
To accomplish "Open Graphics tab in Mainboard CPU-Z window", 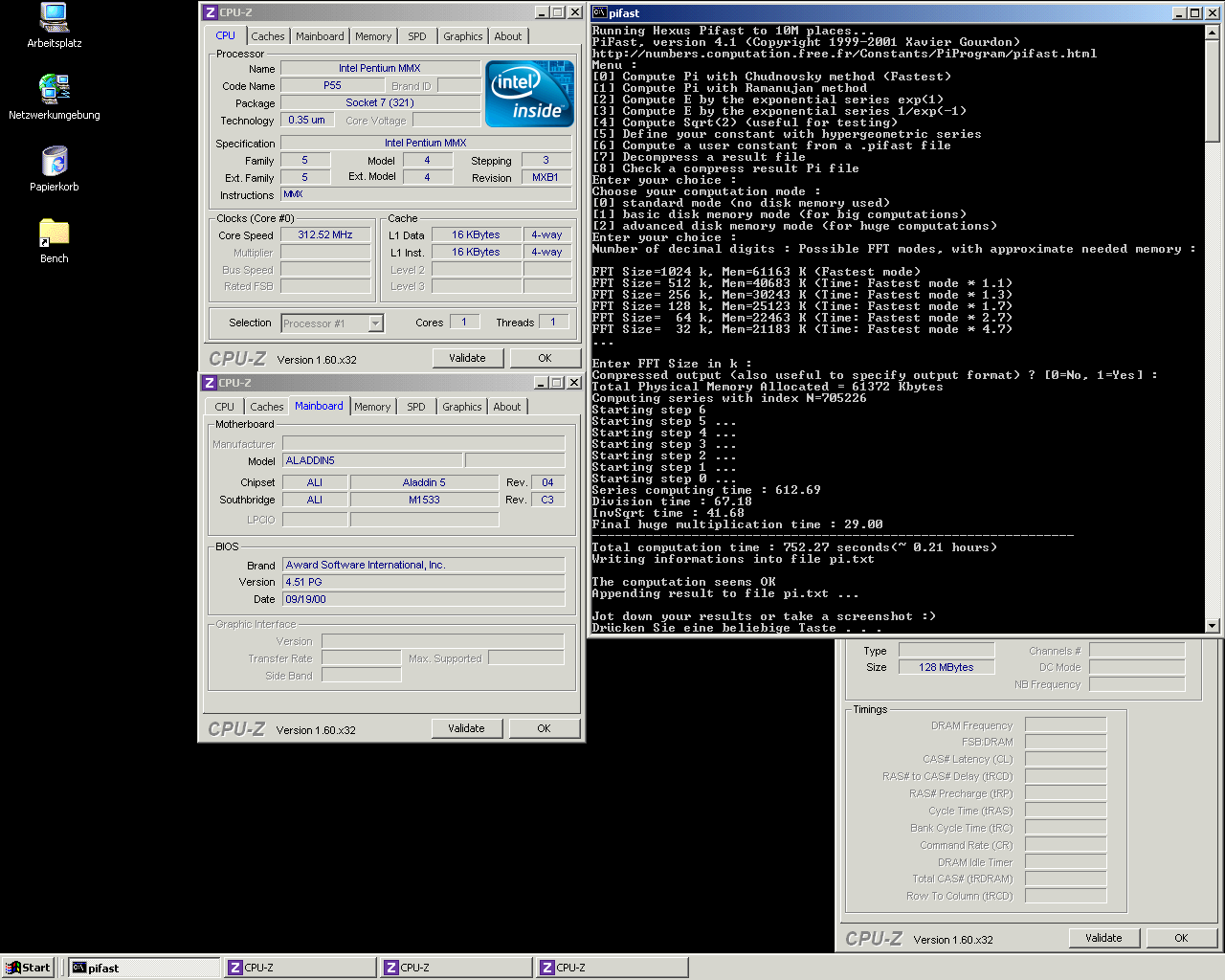I will pyautogui.click(x=462, y=407).
